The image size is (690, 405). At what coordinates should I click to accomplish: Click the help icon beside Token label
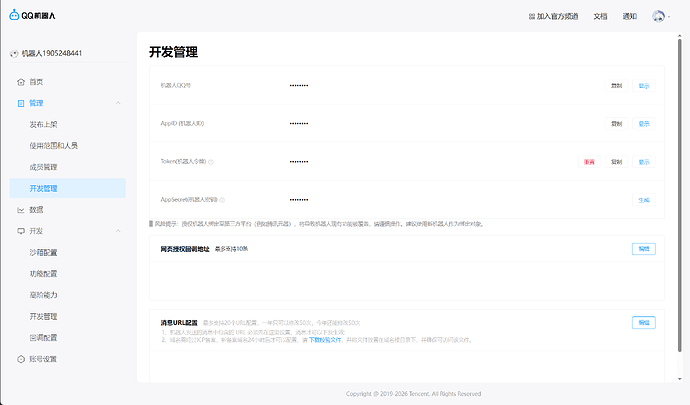211,162
